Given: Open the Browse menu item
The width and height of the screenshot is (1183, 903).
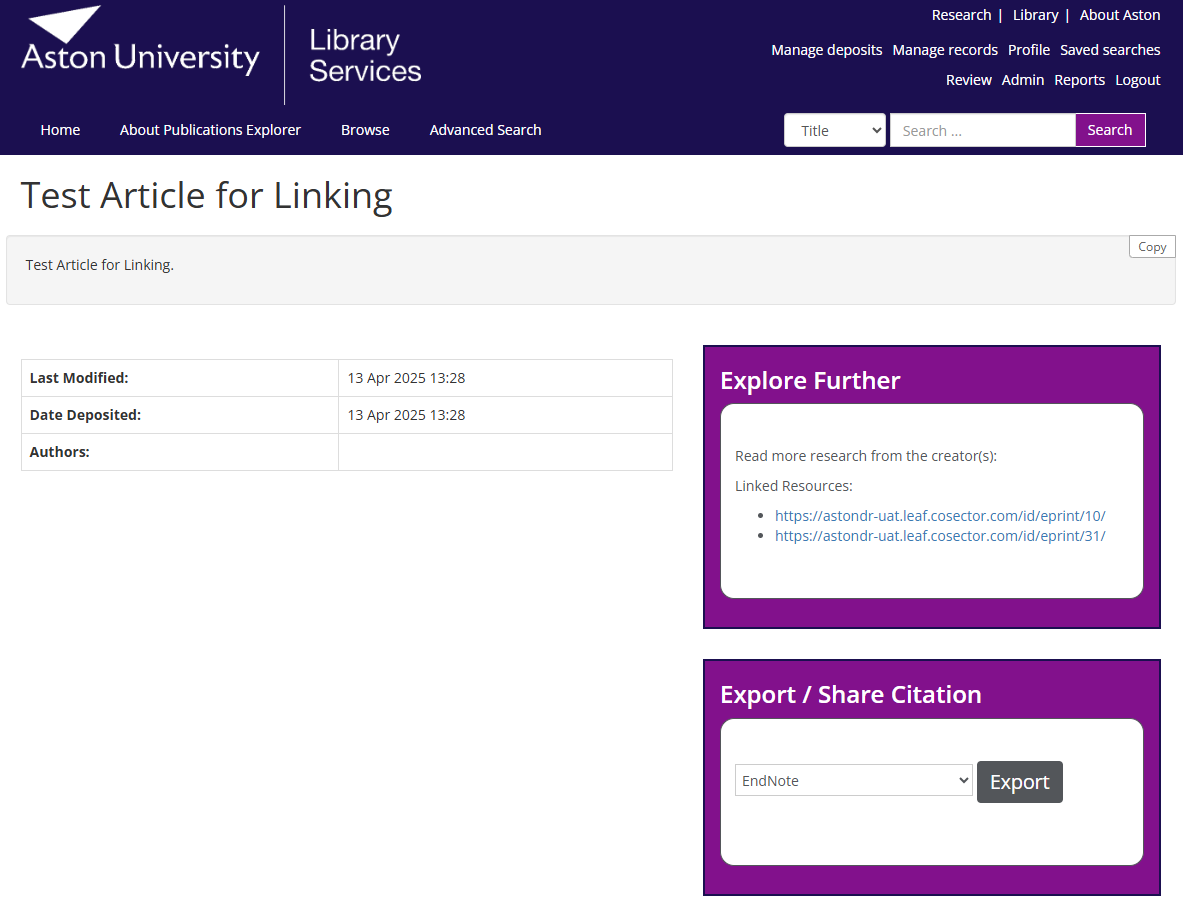Looking at the screenshot, I should pos(365,130).
